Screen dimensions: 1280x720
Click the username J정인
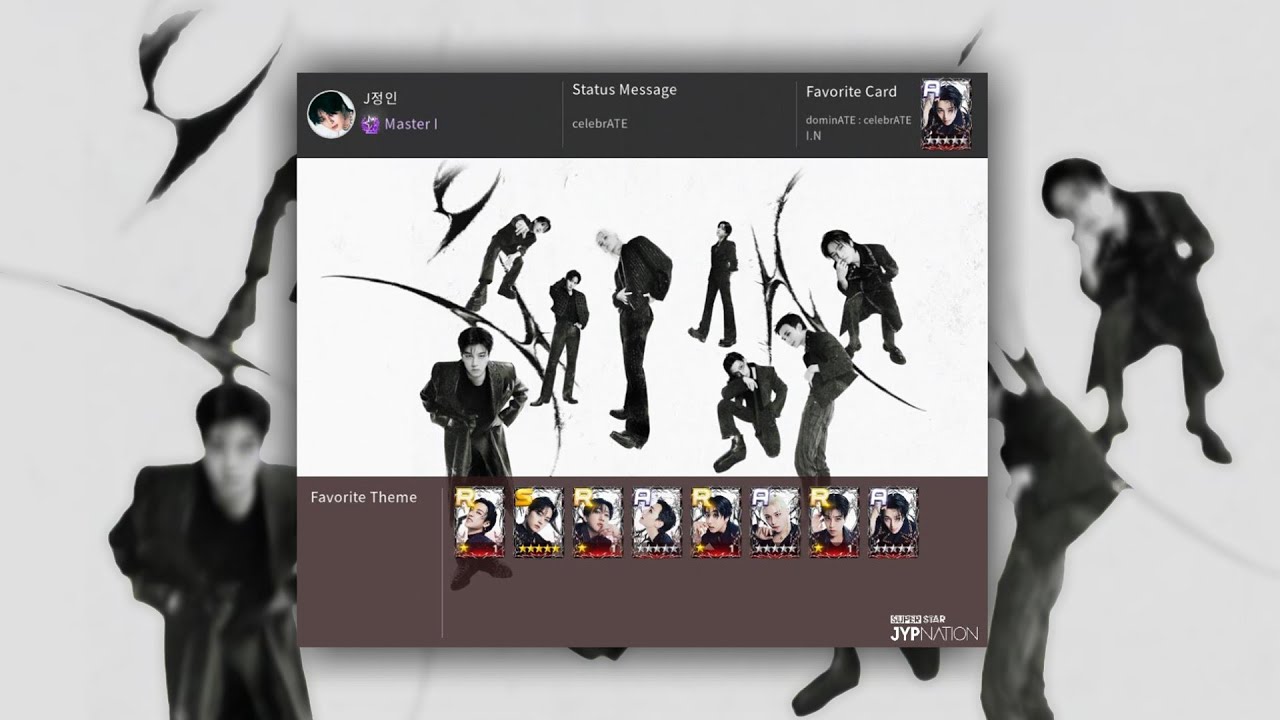pyautogui.click(x=380, y=98)
